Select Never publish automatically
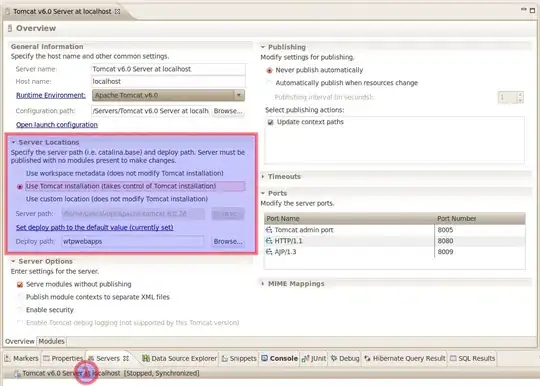The width and height of the screenshot is (540, 386). [270, 70]
